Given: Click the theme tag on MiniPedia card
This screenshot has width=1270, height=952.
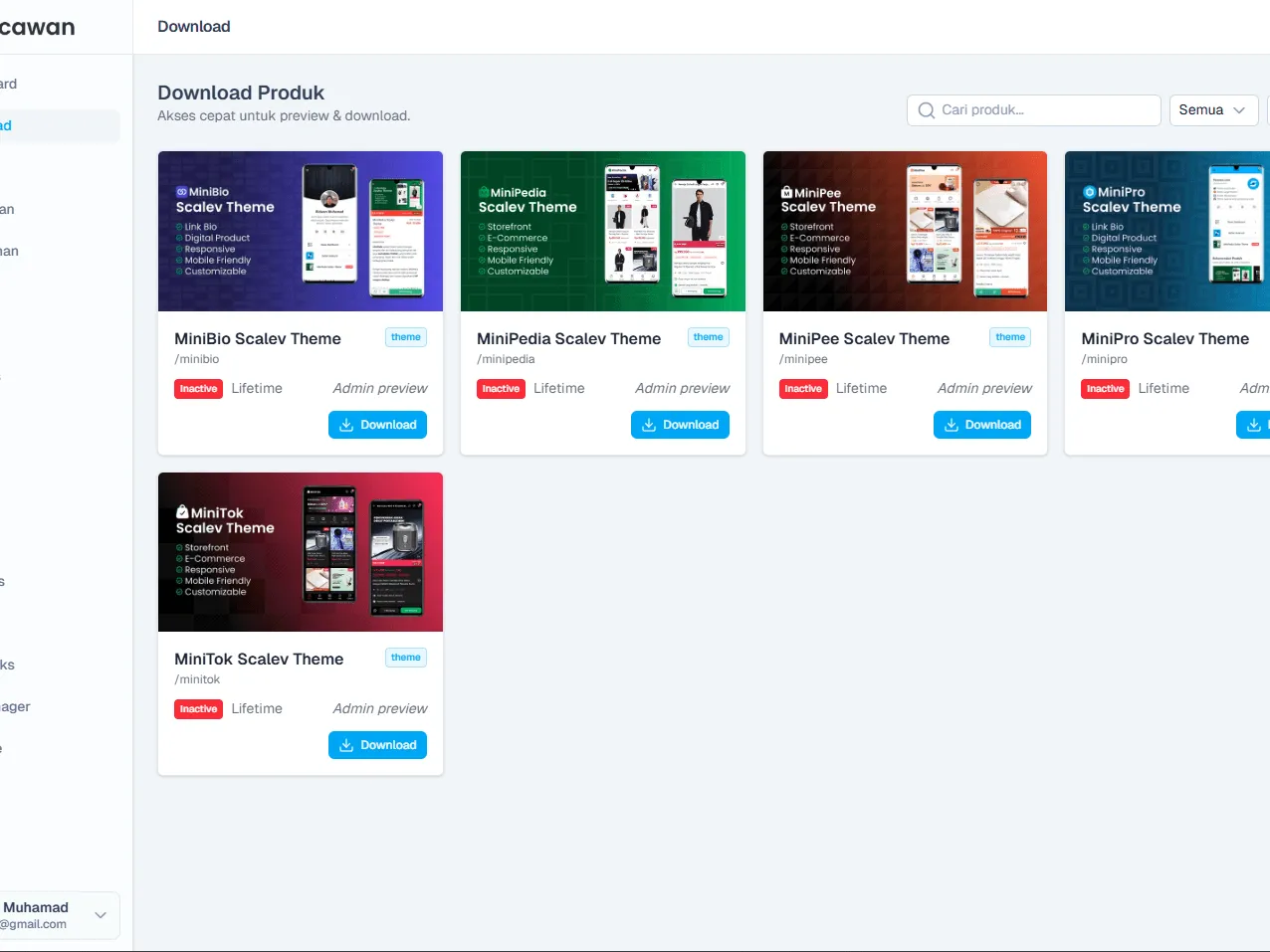Looking at the screenshot, I should point(709,337).
